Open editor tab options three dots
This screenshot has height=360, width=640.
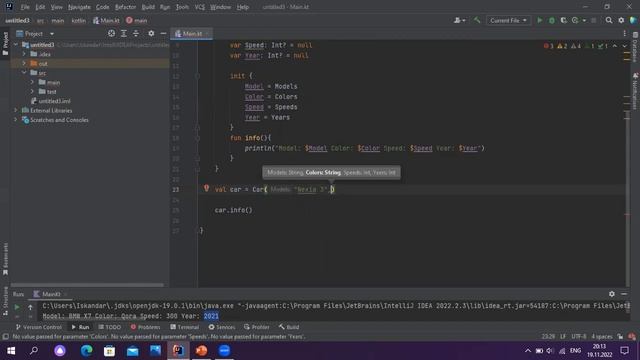click(624, 33)
